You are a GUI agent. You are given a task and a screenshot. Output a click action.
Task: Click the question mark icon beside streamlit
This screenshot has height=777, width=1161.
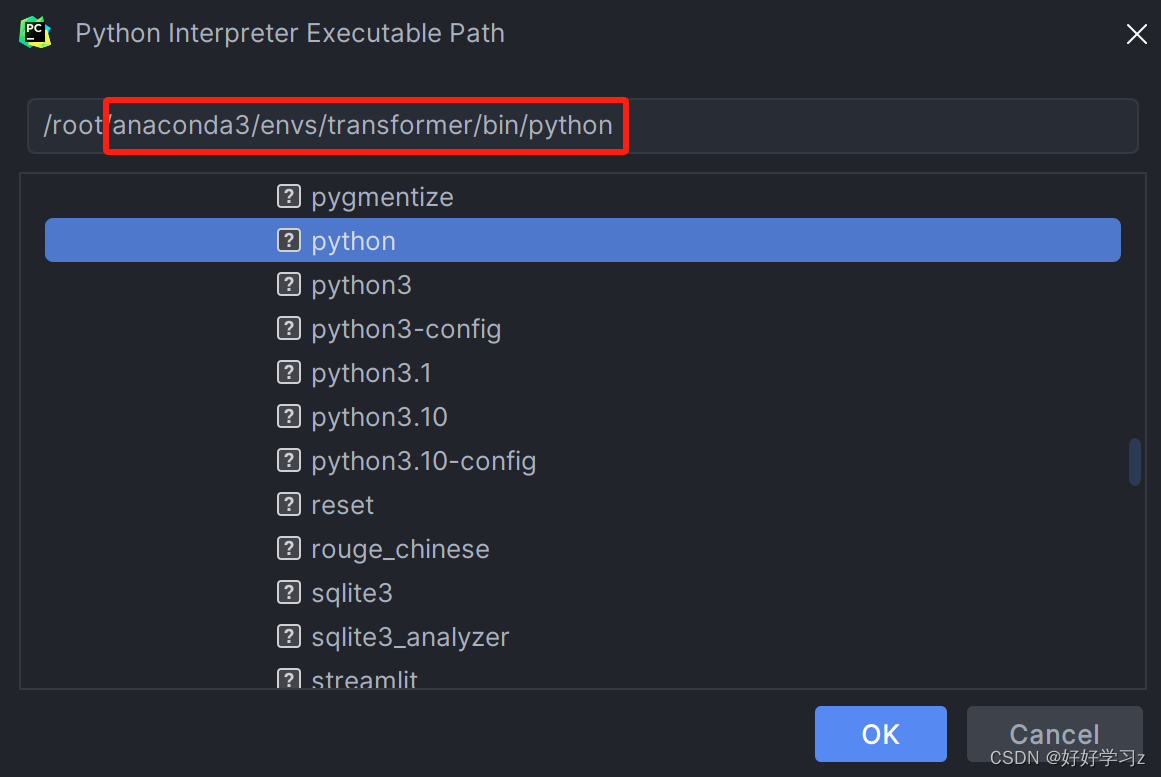[289, 679]
